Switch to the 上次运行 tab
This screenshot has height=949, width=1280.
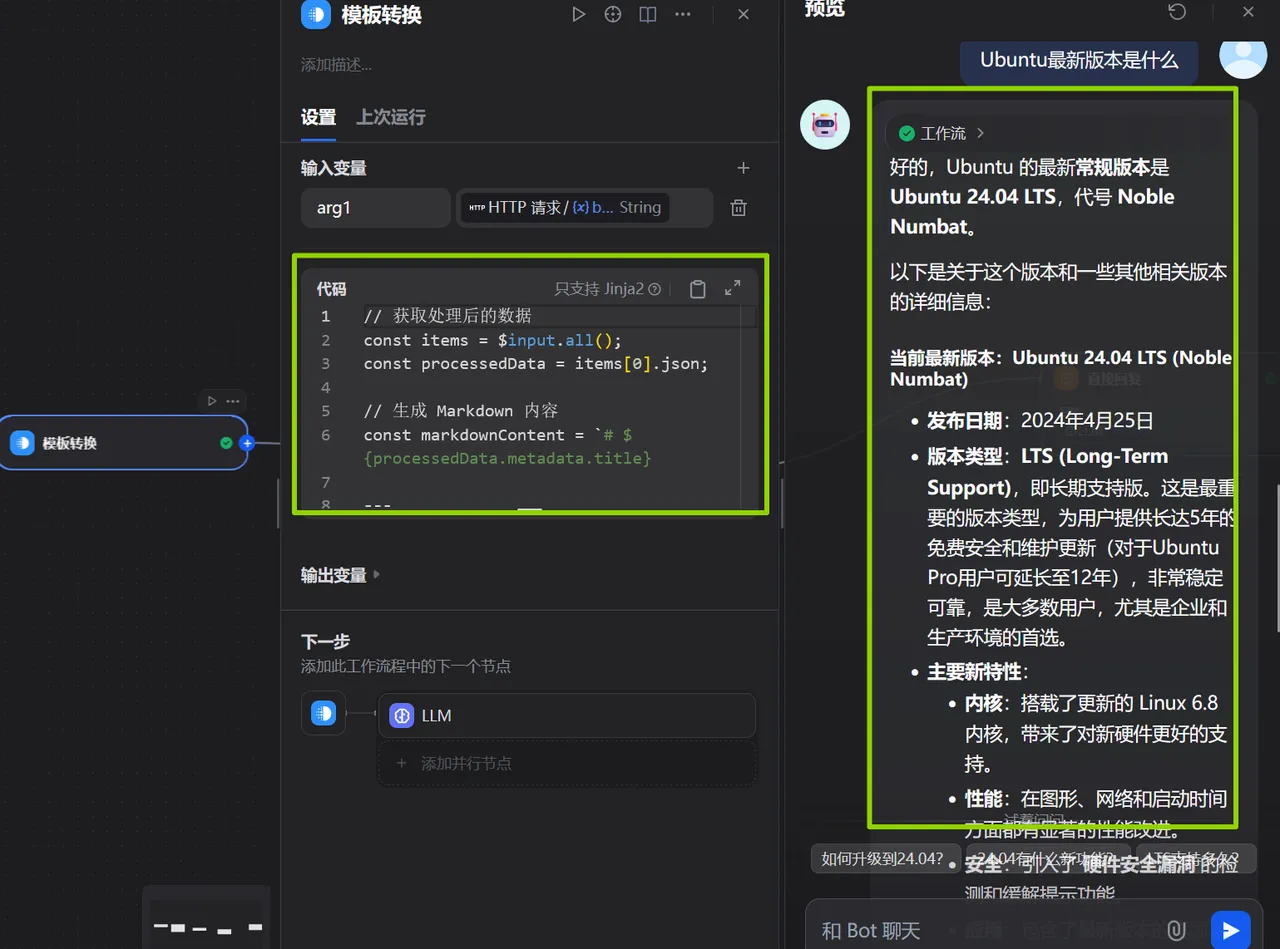tap(391, 117)
